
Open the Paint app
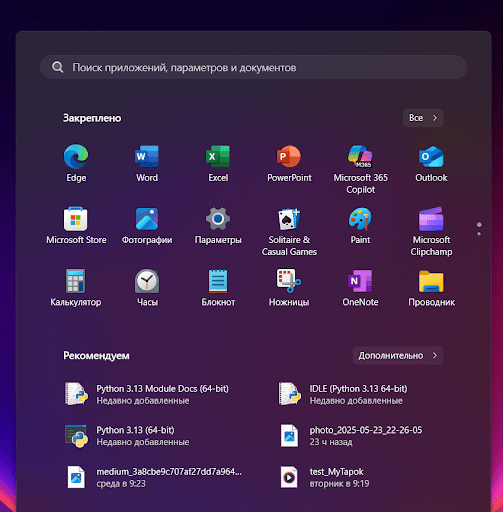[x=360, y=226]
